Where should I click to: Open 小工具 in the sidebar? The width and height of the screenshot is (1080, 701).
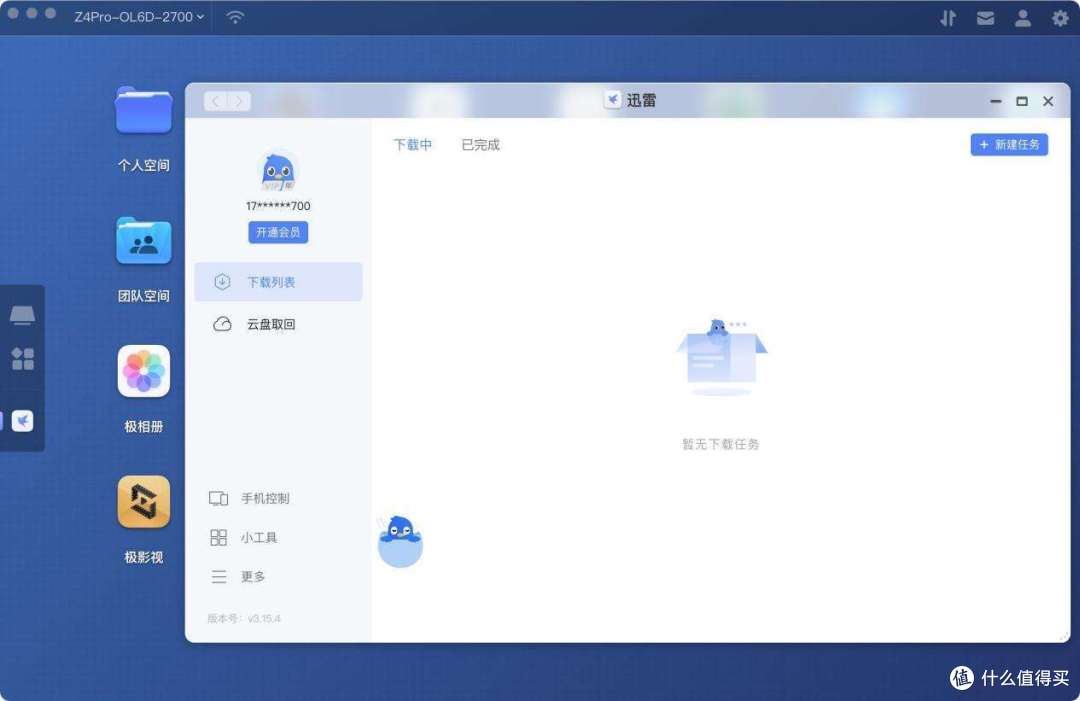[x=242, y=537]
